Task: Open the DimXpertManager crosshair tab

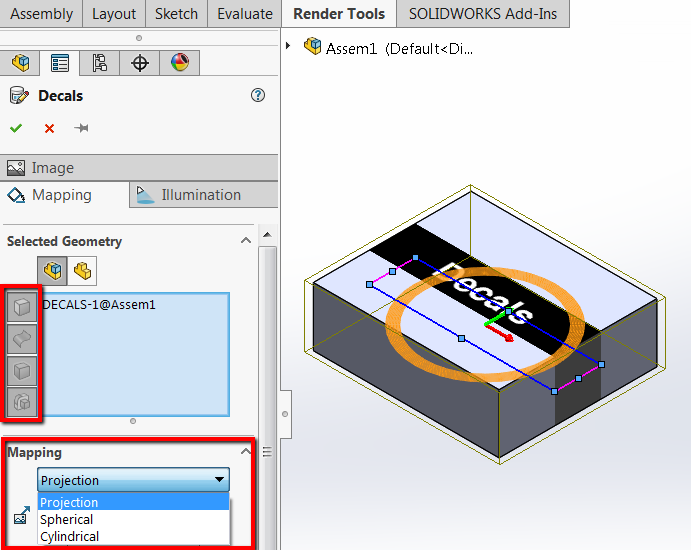Action: click(x=140, y=63)
